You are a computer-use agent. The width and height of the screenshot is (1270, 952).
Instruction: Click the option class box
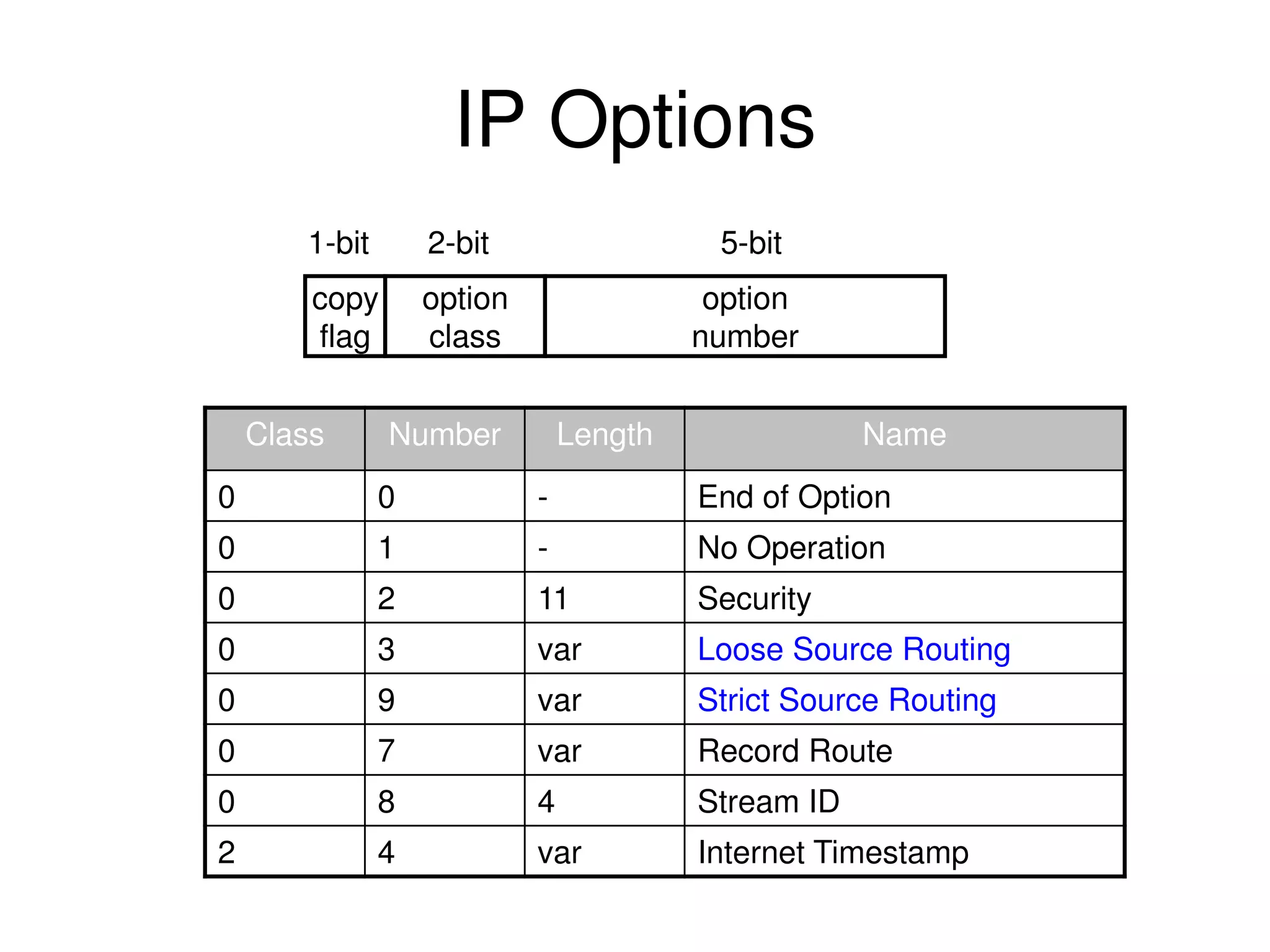pos(464,317)
